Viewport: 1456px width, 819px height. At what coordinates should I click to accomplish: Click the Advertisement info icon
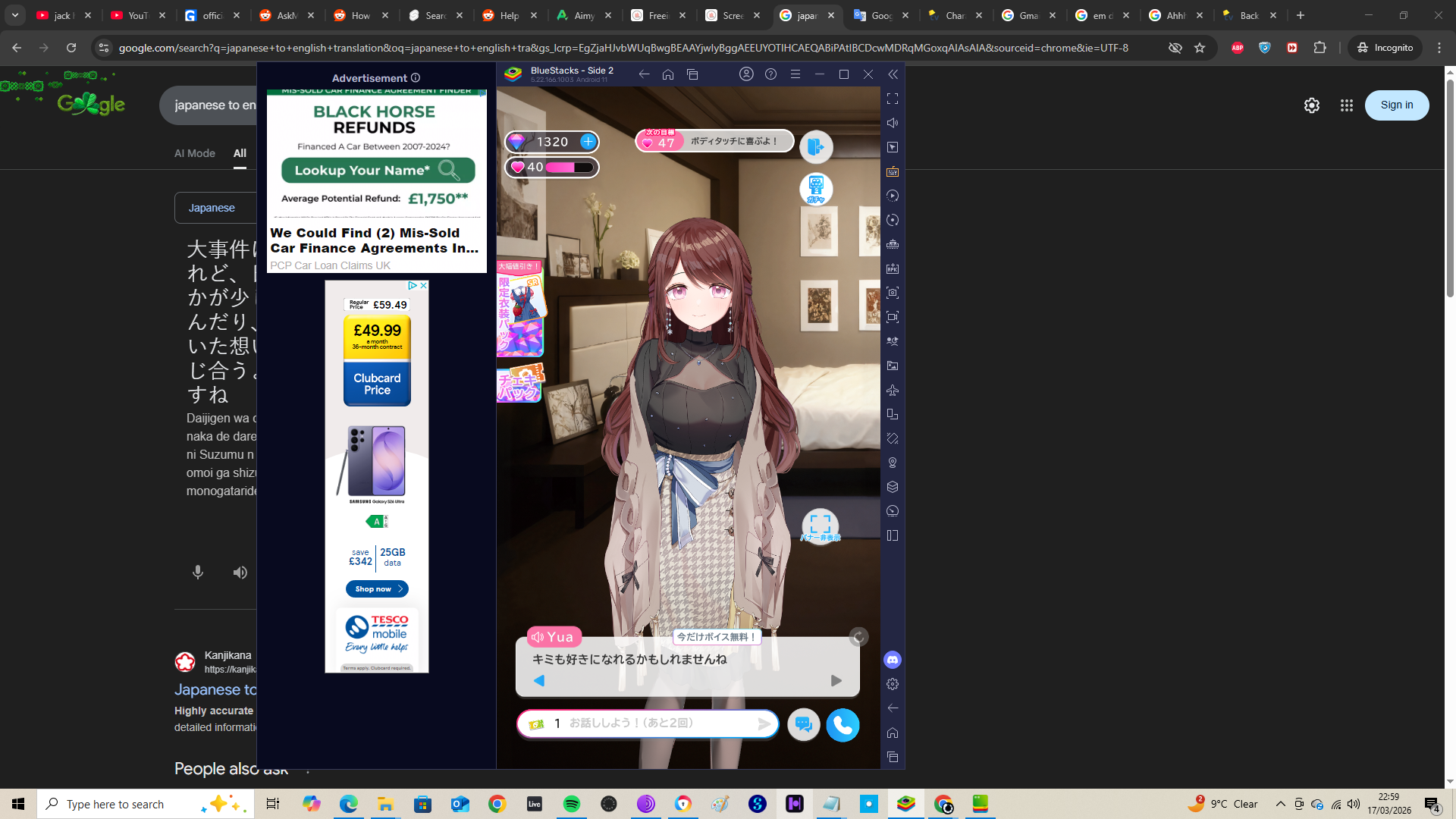(416, 78)
